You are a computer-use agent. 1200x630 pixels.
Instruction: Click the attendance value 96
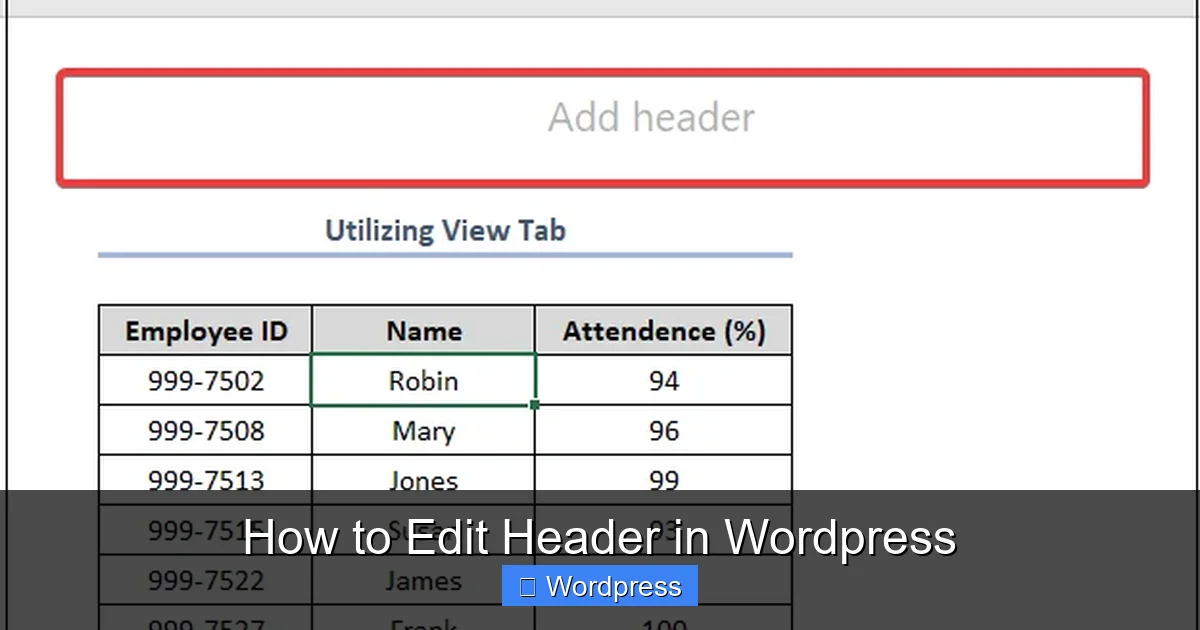tap(663, 430)
